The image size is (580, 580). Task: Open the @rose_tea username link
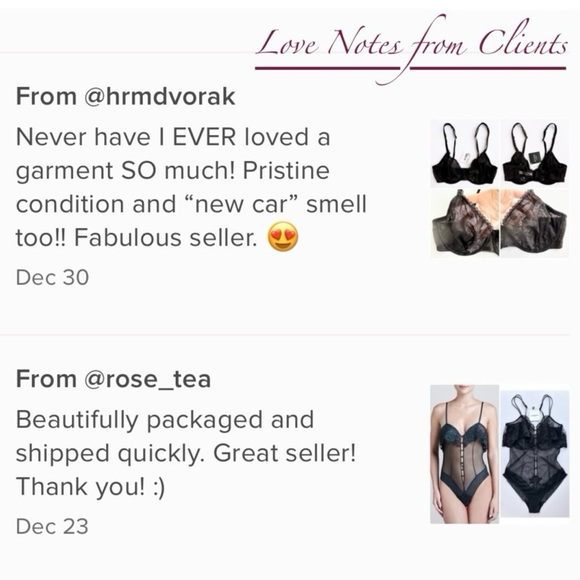point(147,380)
